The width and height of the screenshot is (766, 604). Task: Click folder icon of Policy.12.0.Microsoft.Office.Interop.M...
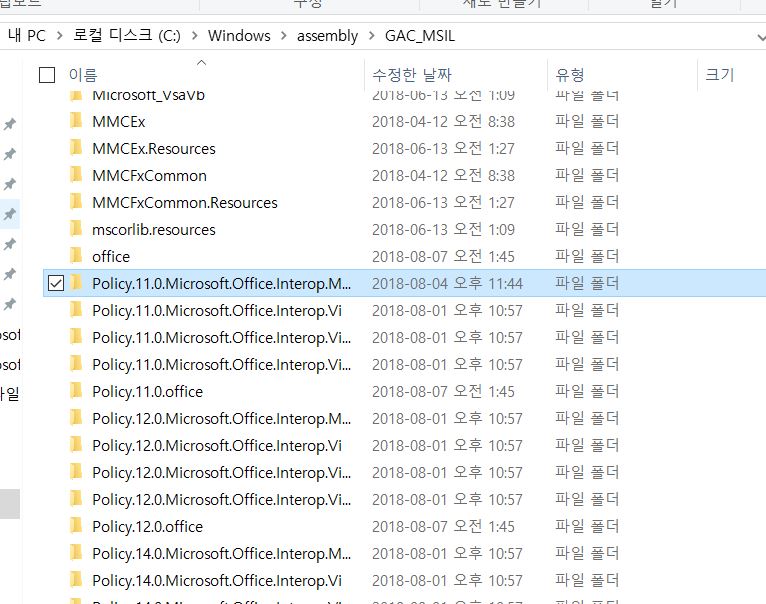pos(76,418)
